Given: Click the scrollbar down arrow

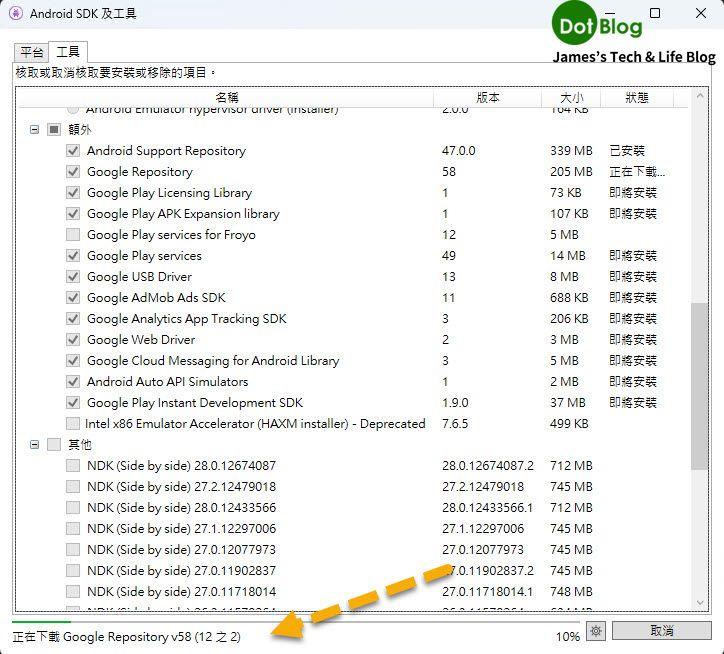Looking at the screenshot, I should click(x=700, y=603).
